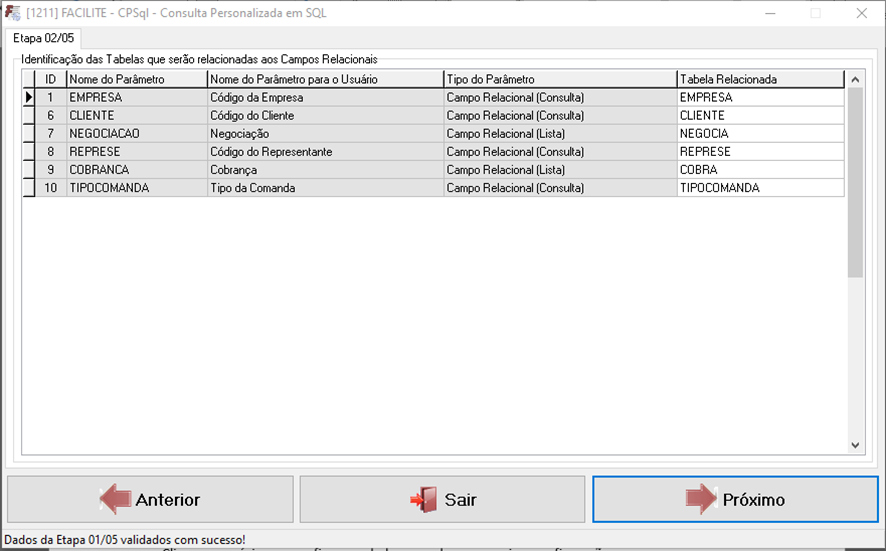Click the current row indicator arrow beside EMPRESA
The height and width of the screenshot is (551, 886).
(28, 98)
